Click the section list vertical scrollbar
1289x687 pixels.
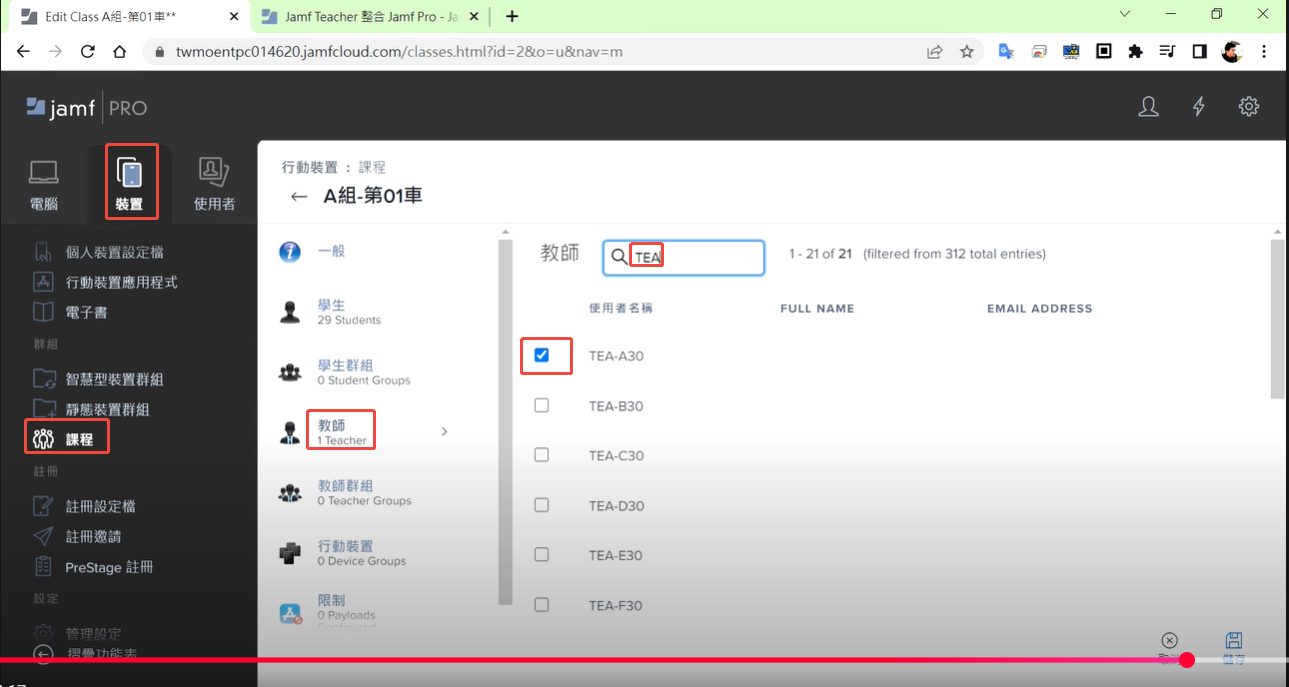pyautogui.click(x=505, y=422)
